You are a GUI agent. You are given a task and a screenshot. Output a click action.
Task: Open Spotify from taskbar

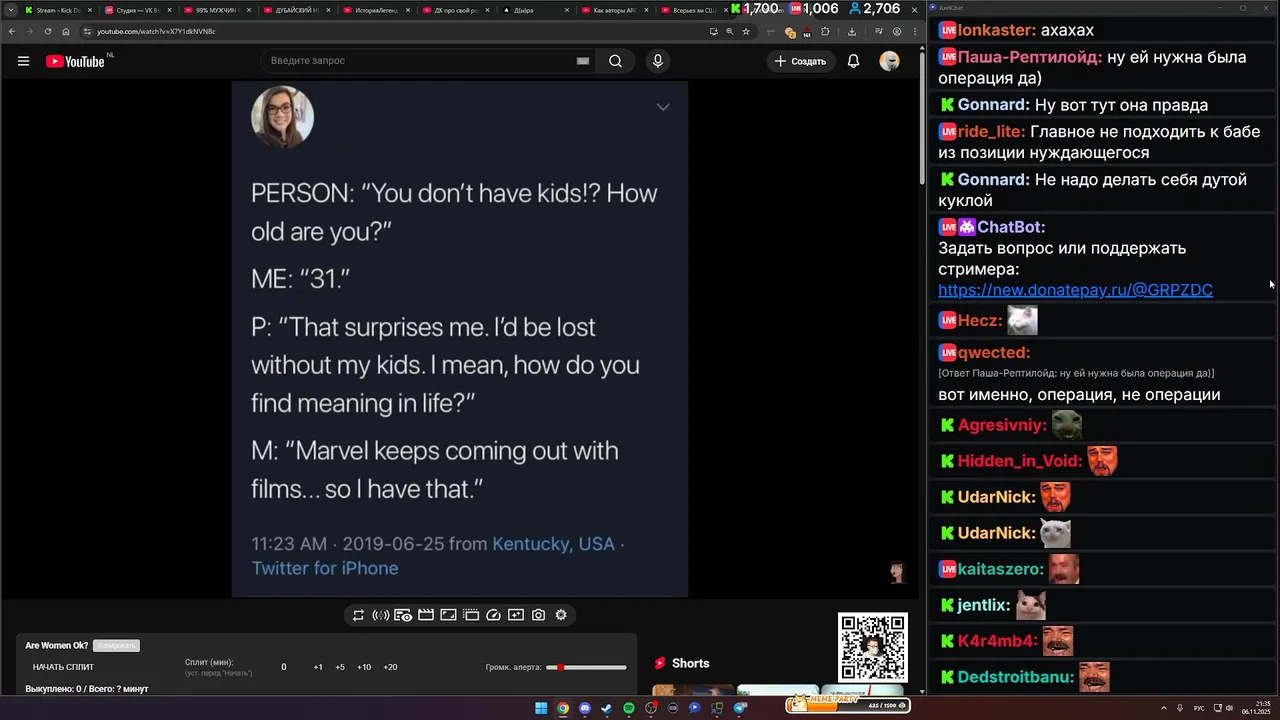pyautogui.click(x=629, y=708)
